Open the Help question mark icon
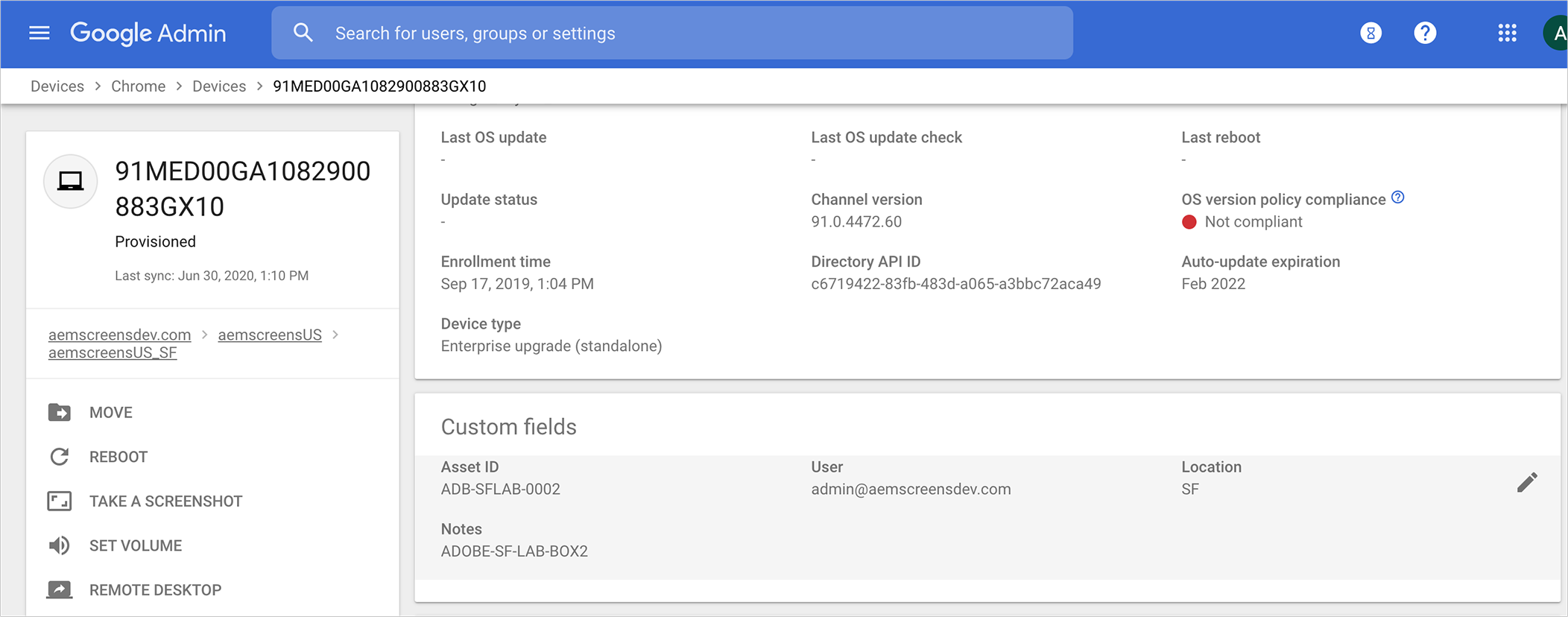 pyautogui.click(x=1424, y=33)
